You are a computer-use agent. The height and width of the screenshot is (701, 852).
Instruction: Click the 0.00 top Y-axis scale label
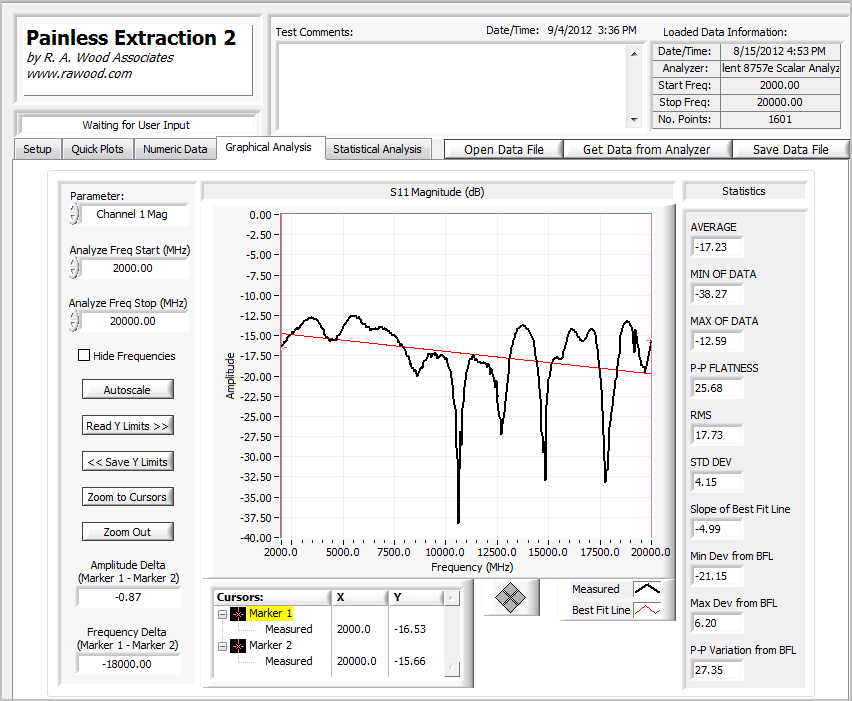pyautogui.click(x=260, y=215)
